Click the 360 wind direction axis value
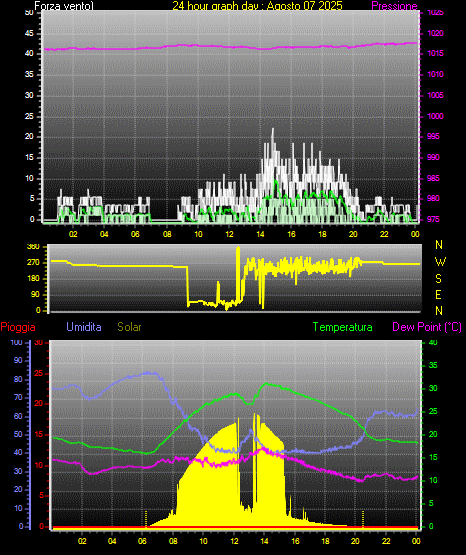The image size is (466, 555). (x=34, y=247)
